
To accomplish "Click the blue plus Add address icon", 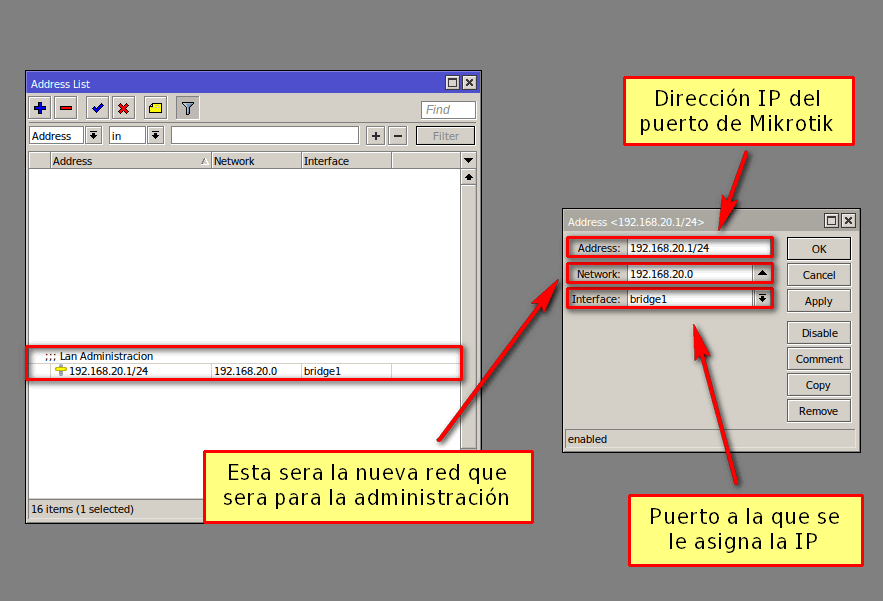I will click(40, 108).
